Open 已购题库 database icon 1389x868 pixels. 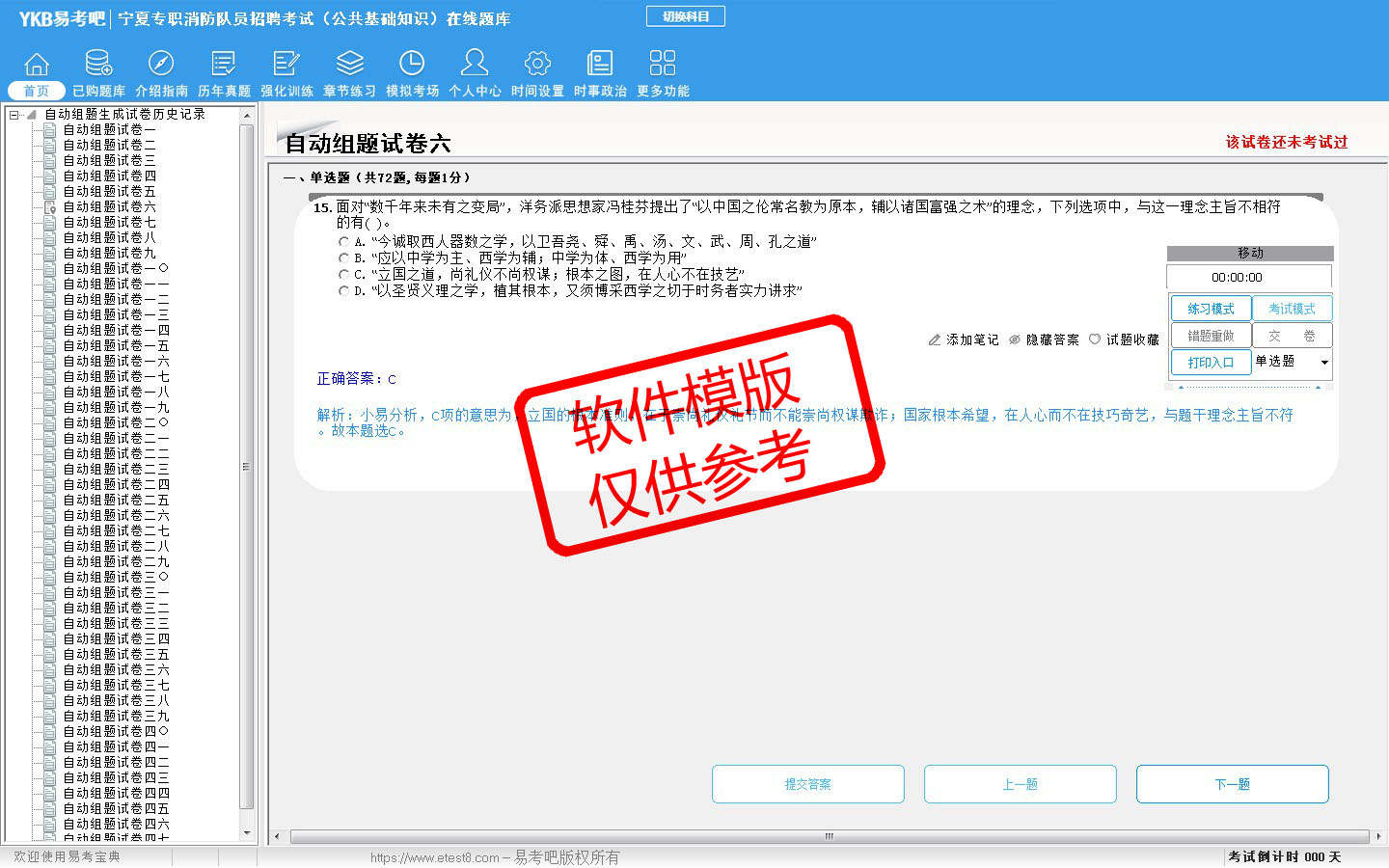(98, 64)
